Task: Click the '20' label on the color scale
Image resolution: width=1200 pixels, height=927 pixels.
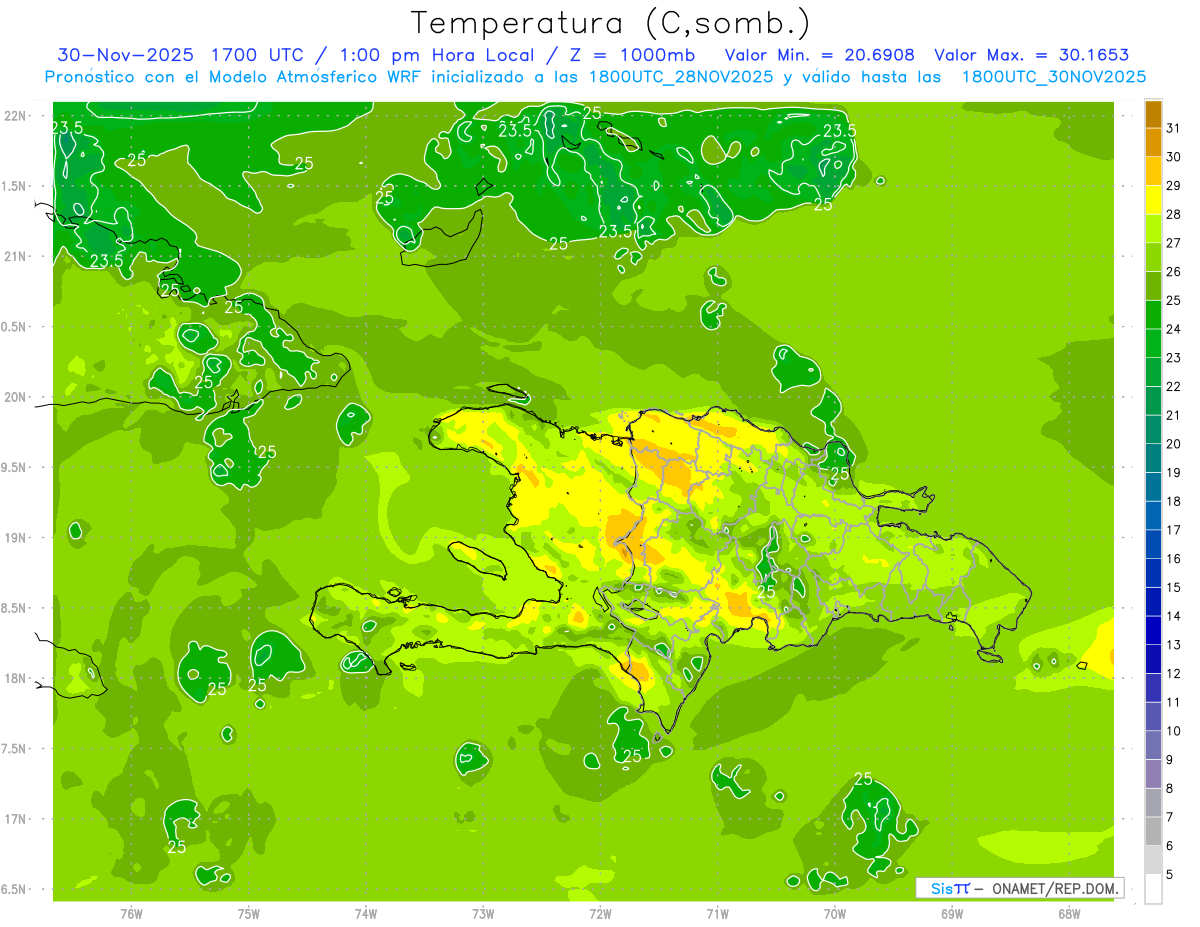Action: pyautogui.click(x=1174, y=444)
